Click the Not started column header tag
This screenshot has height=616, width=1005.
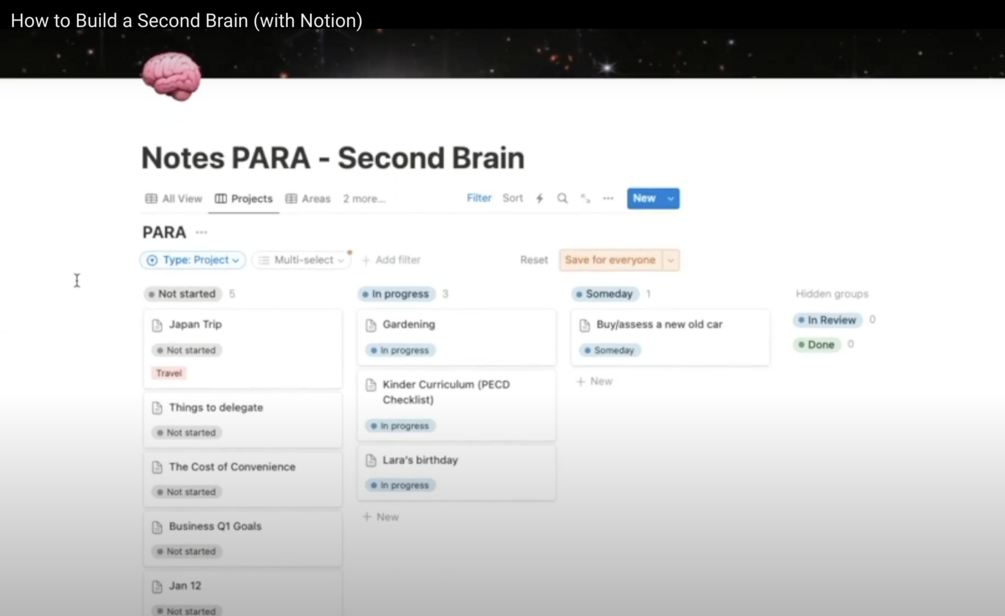click(x=183, y=294)
